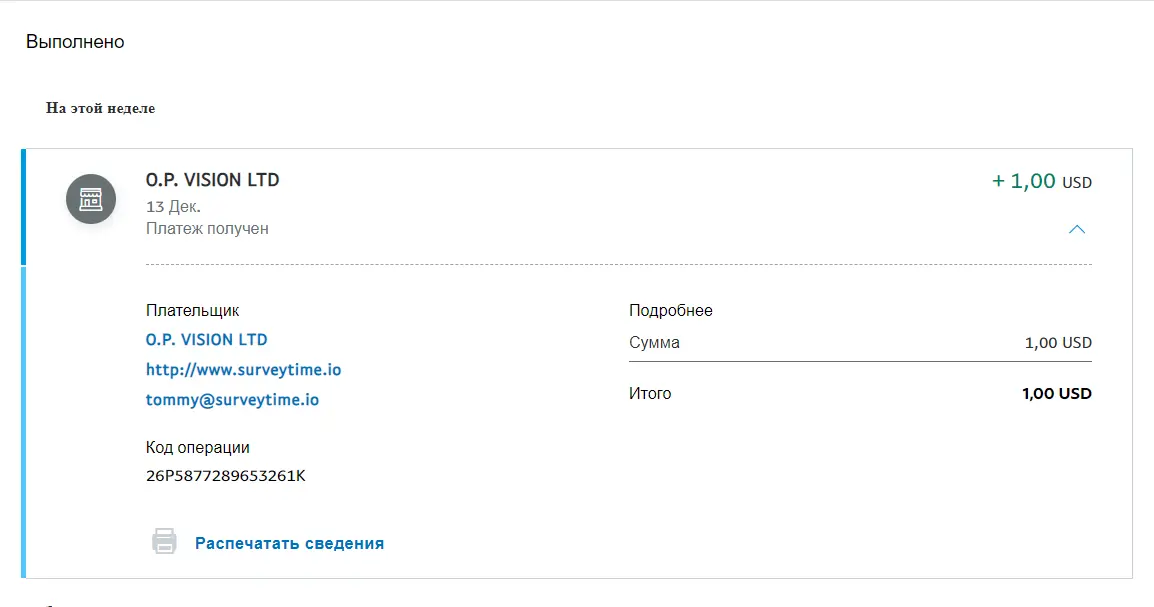The width and height of the screenshot is (1154, 607).
Task: Click the Распечатать сведения link
Action: click(x=289, y=543)
